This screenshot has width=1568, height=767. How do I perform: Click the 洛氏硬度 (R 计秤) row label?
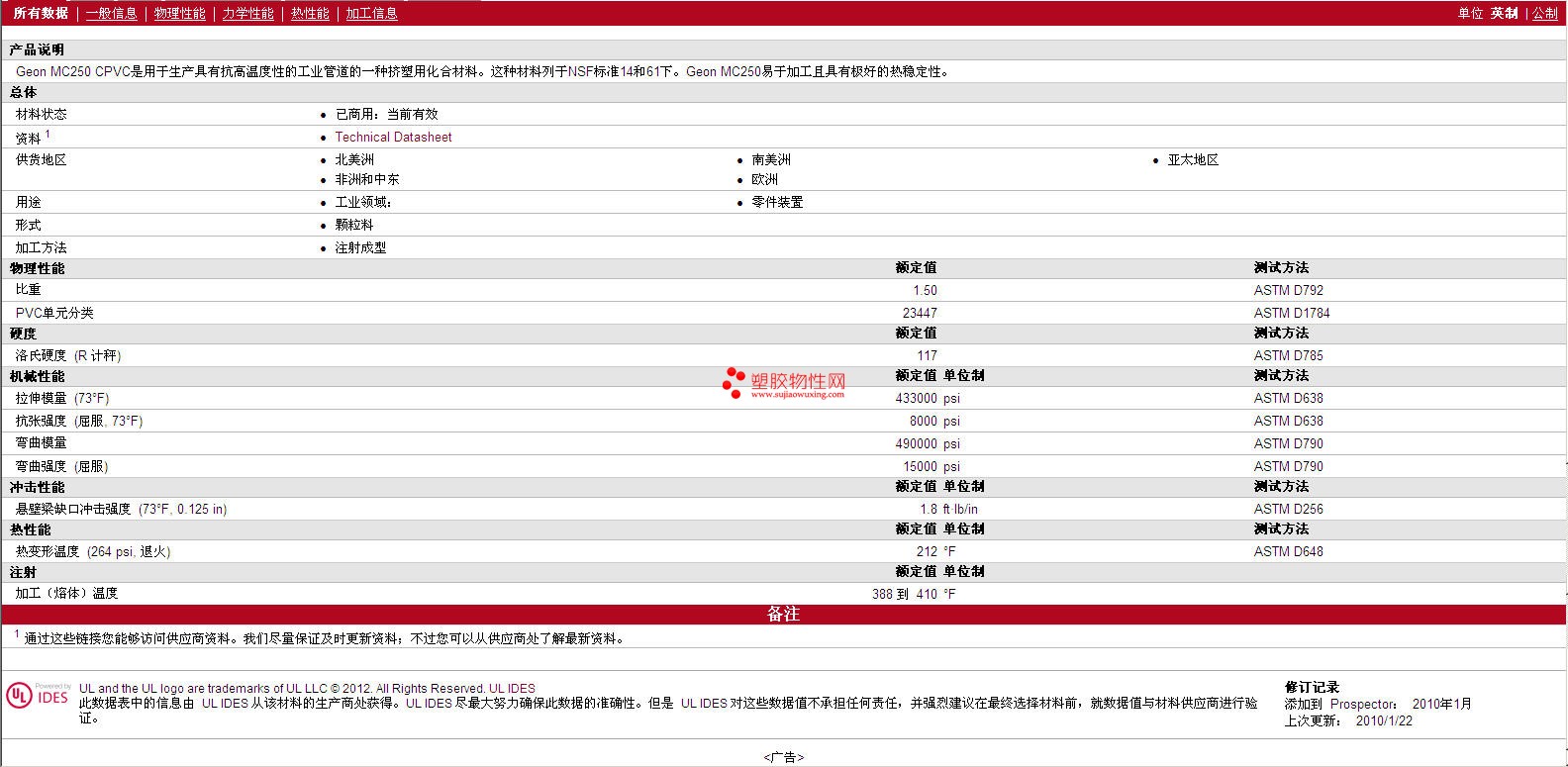68,355
